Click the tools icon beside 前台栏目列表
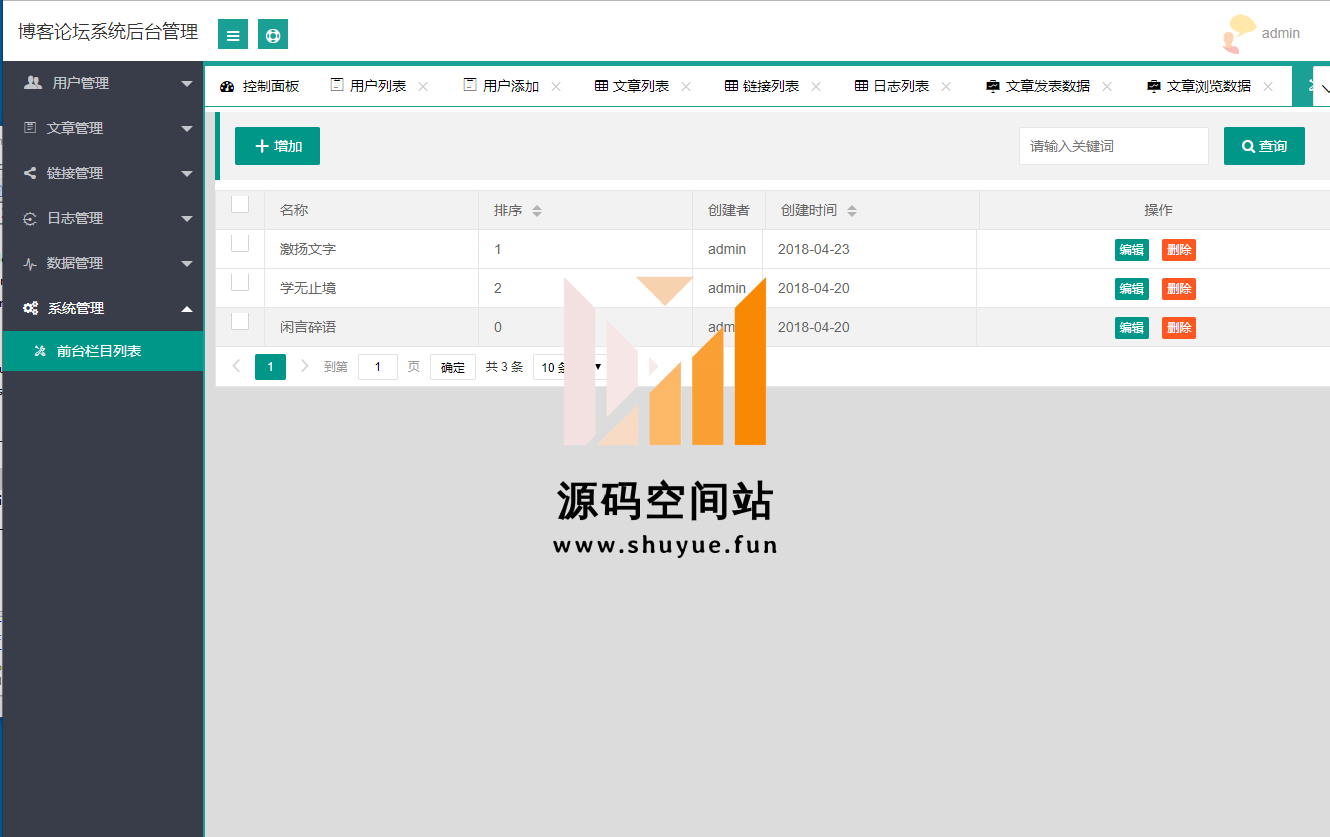The height and width of the screenshot is (837, 1330). coord(40,351)
